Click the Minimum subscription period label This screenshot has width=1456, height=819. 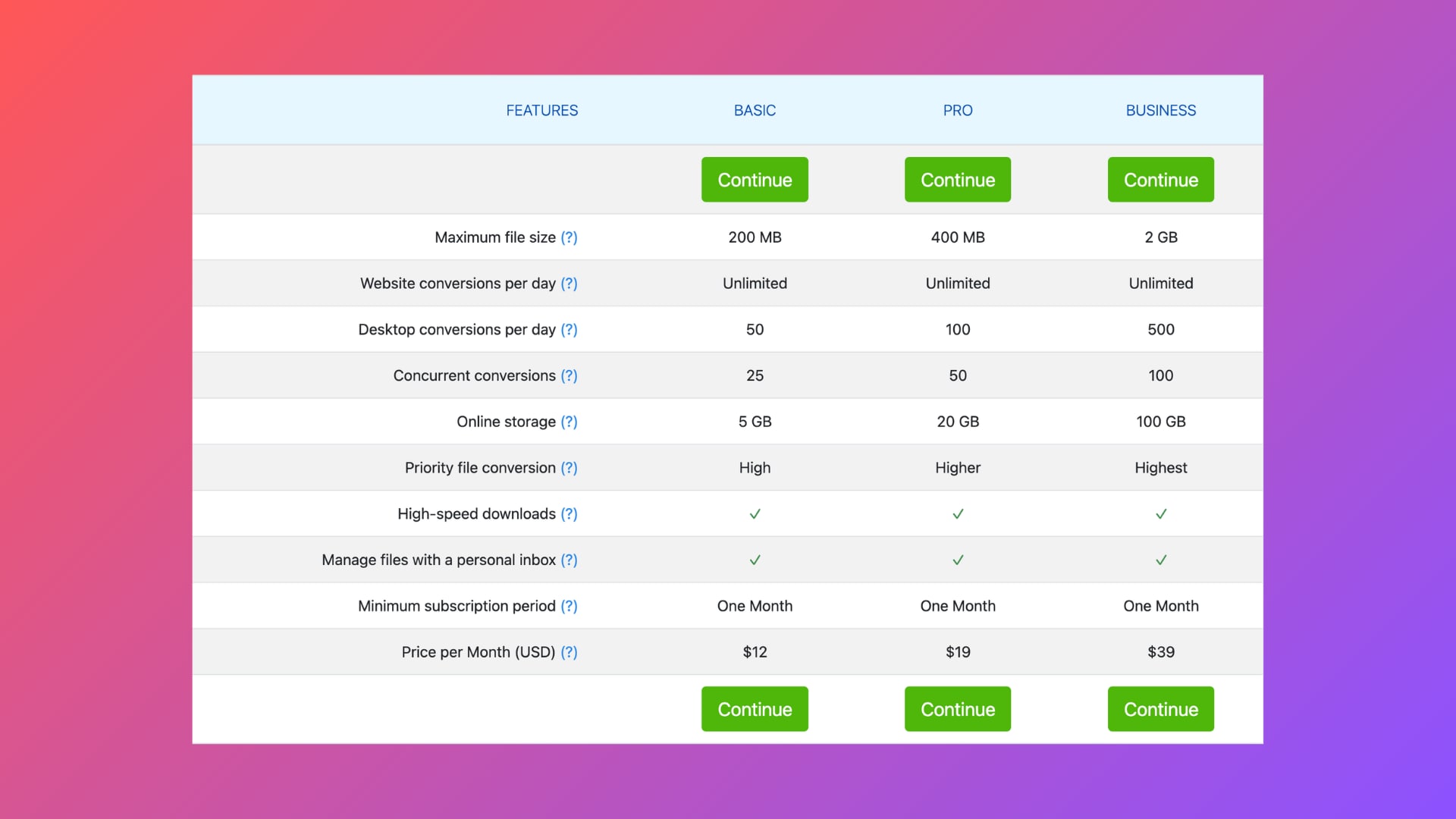[x=457, y=607]
